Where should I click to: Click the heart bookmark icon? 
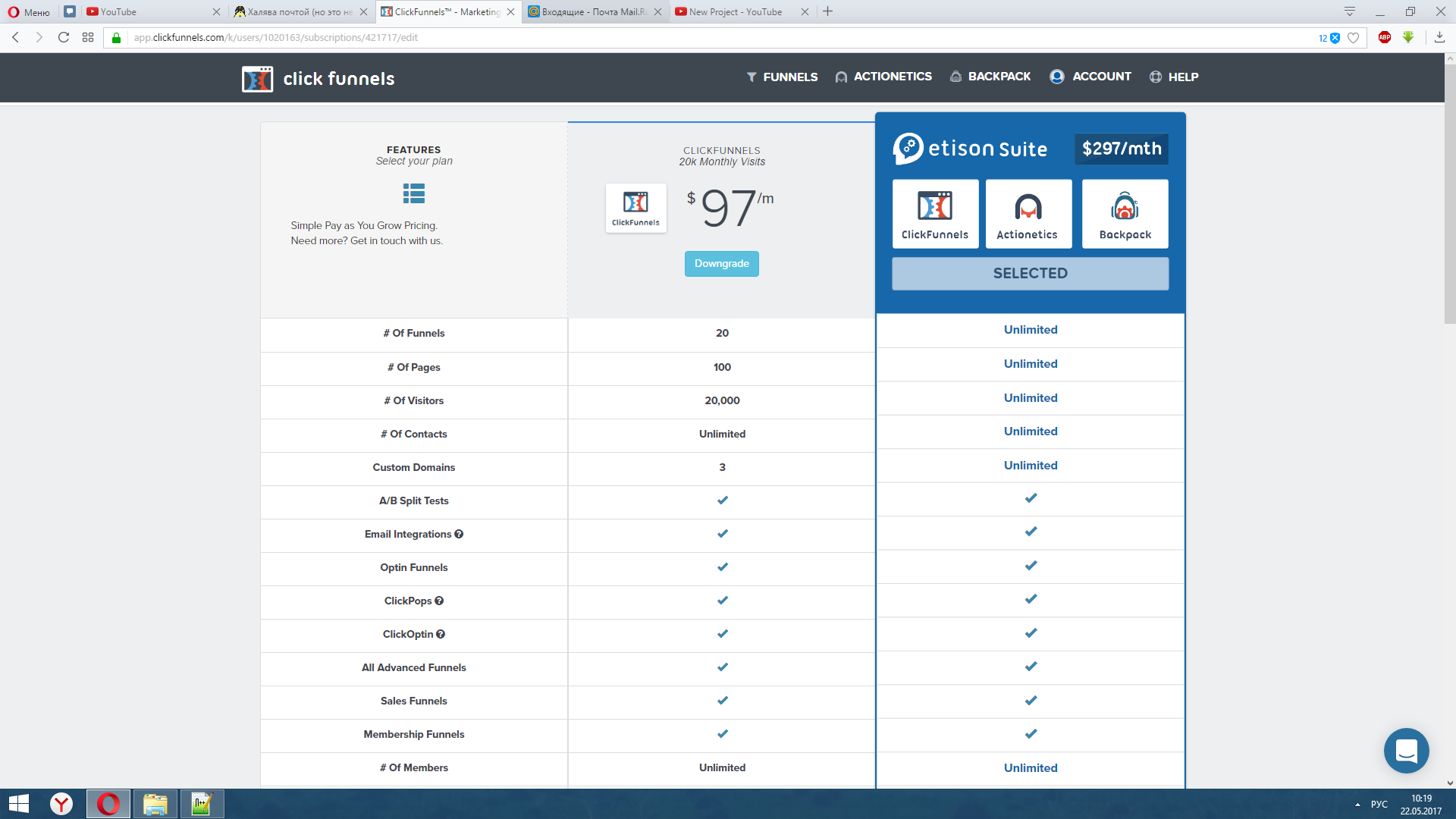1354,38
